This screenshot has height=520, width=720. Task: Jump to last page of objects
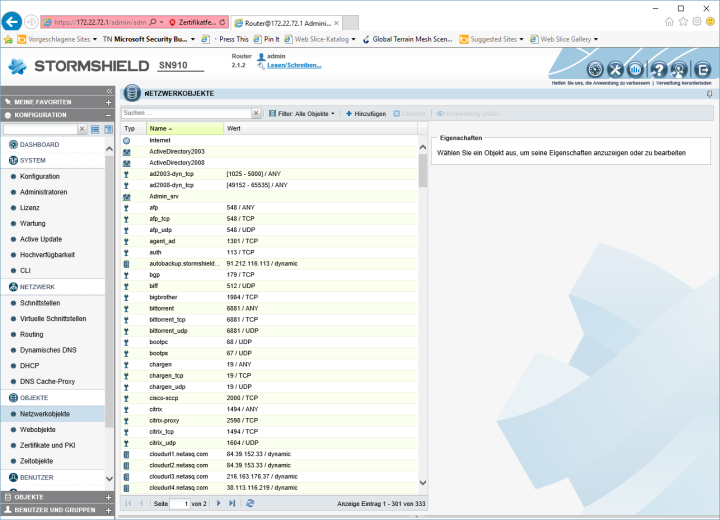232,503
